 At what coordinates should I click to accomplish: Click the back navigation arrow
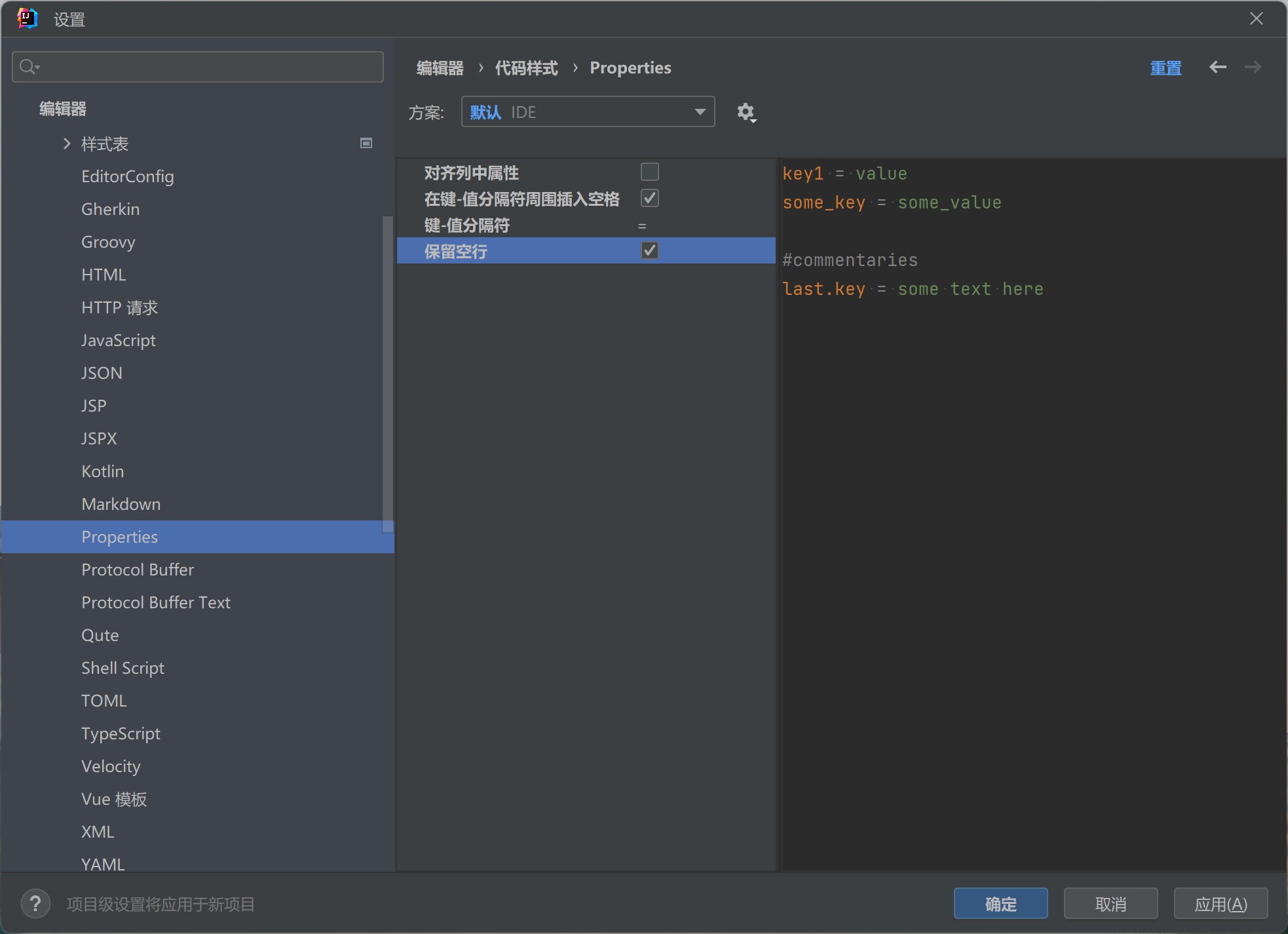tap(1217, 67)
